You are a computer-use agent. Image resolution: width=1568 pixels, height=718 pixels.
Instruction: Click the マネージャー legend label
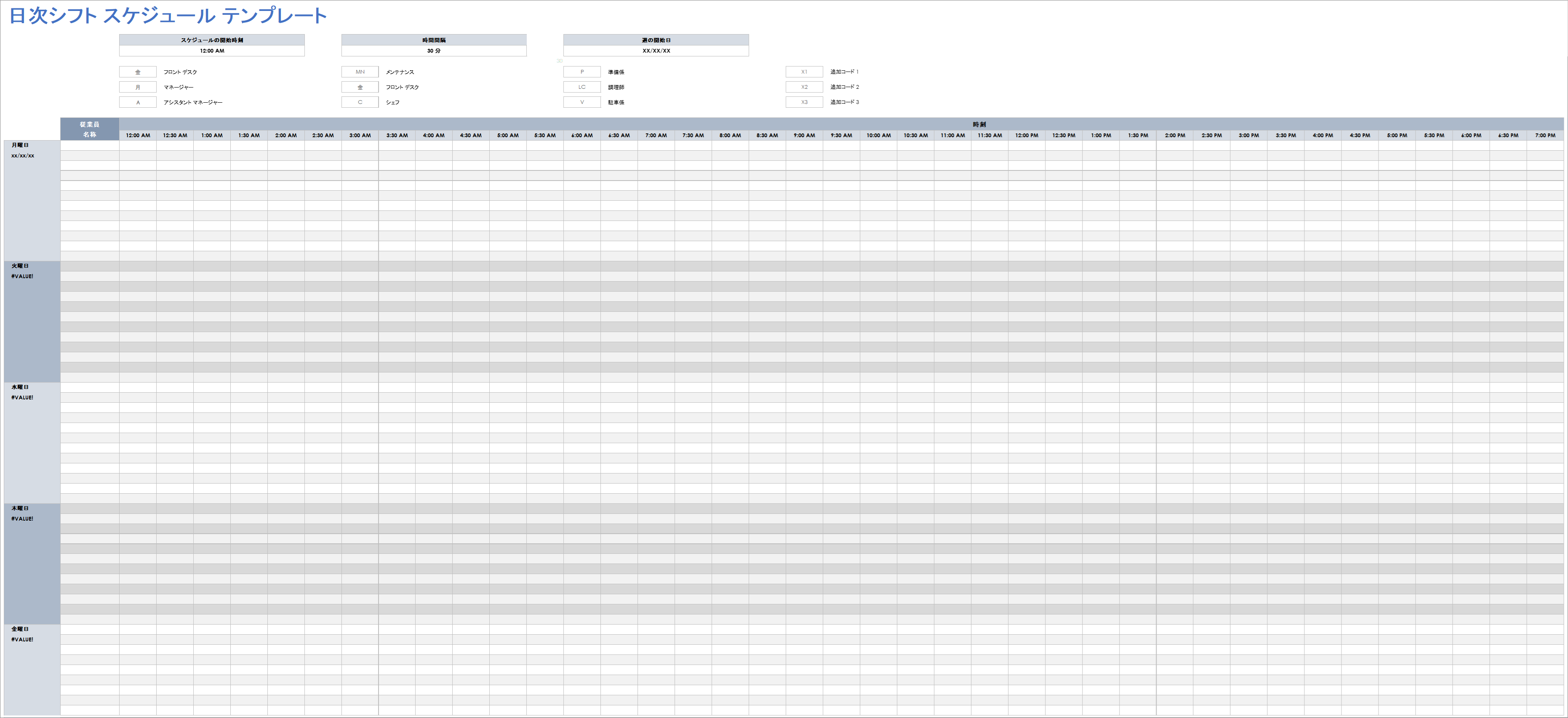click(179, 87)
